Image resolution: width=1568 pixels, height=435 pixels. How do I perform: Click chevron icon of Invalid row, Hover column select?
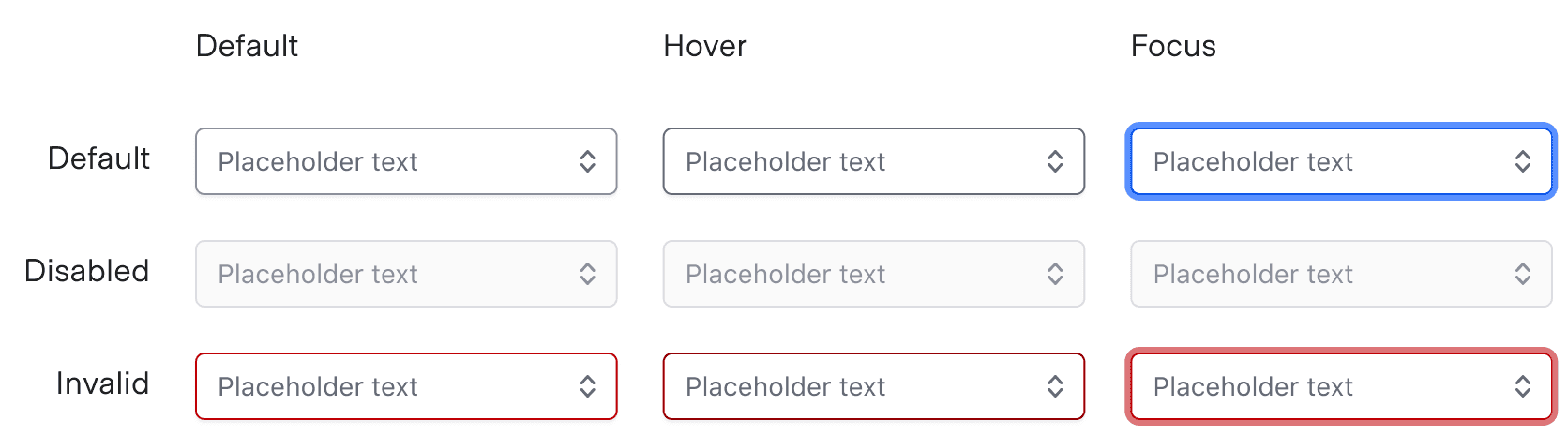pyautogui.click(x=1055, y=386)
